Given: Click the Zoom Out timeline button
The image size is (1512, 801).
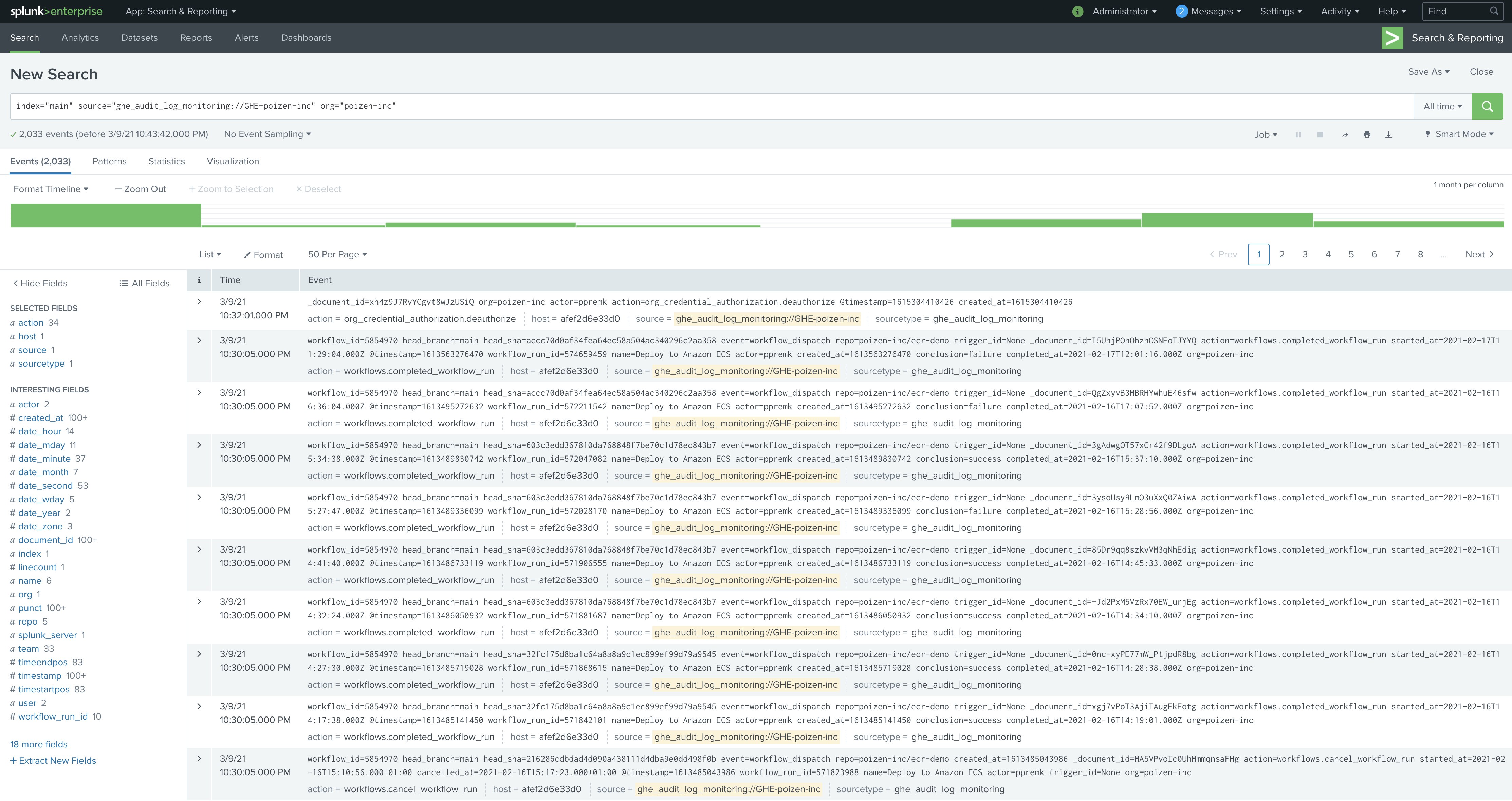Looking at the screenshot, I should (141, 189).
